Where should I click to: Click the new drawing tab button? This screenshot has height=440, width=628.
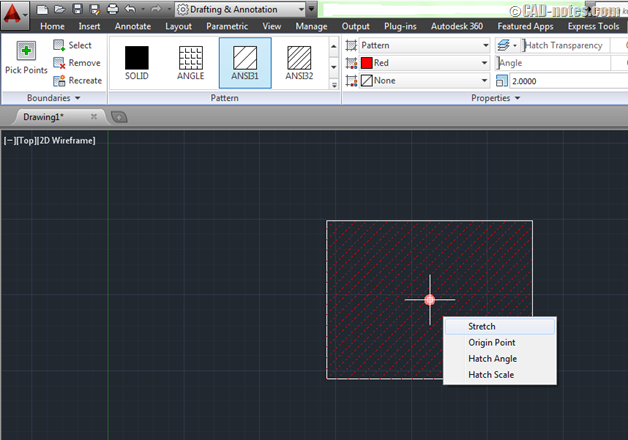pyautogui.click(x=118, y=117)
